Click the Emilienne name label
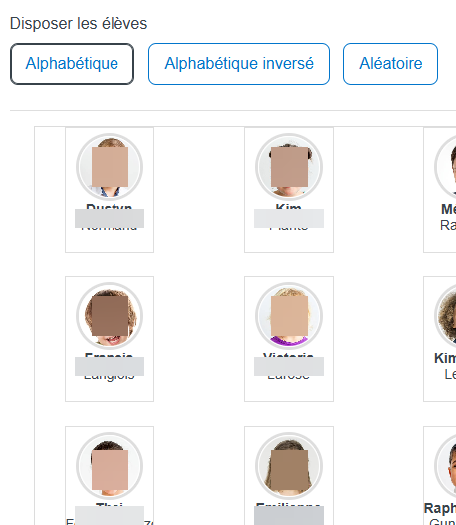The height and width of the screenshot is (525, 456). pyautogui.click(x=289, y=505)
